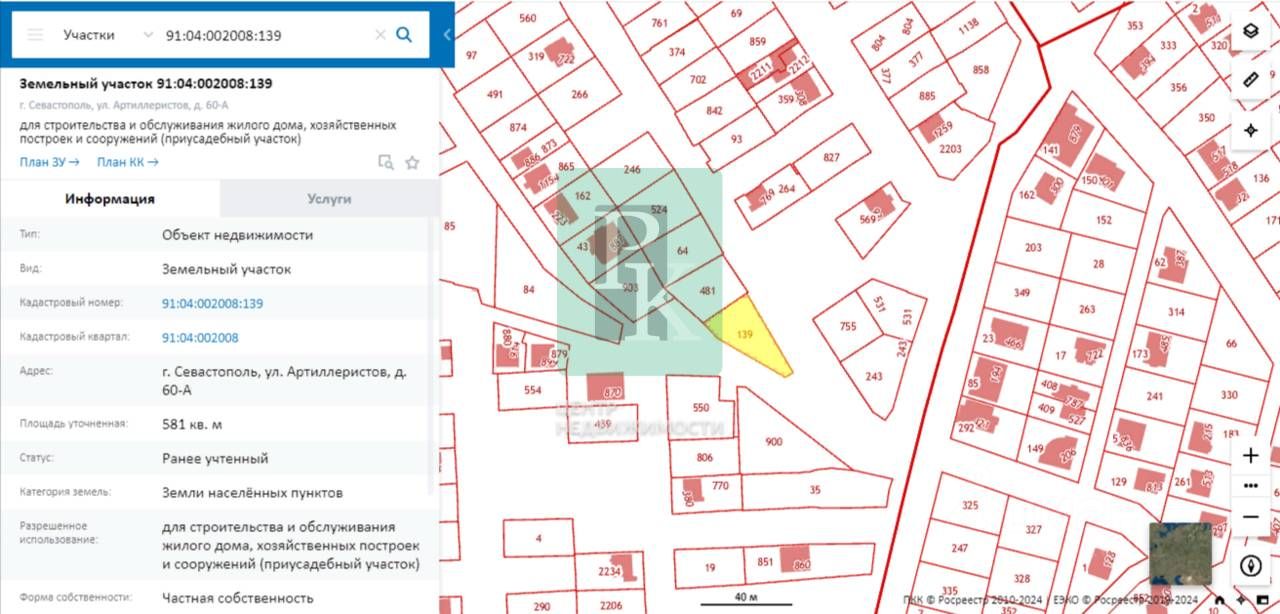Select parcel 266 on the map
1280x614 pixels.
[579, 94]
